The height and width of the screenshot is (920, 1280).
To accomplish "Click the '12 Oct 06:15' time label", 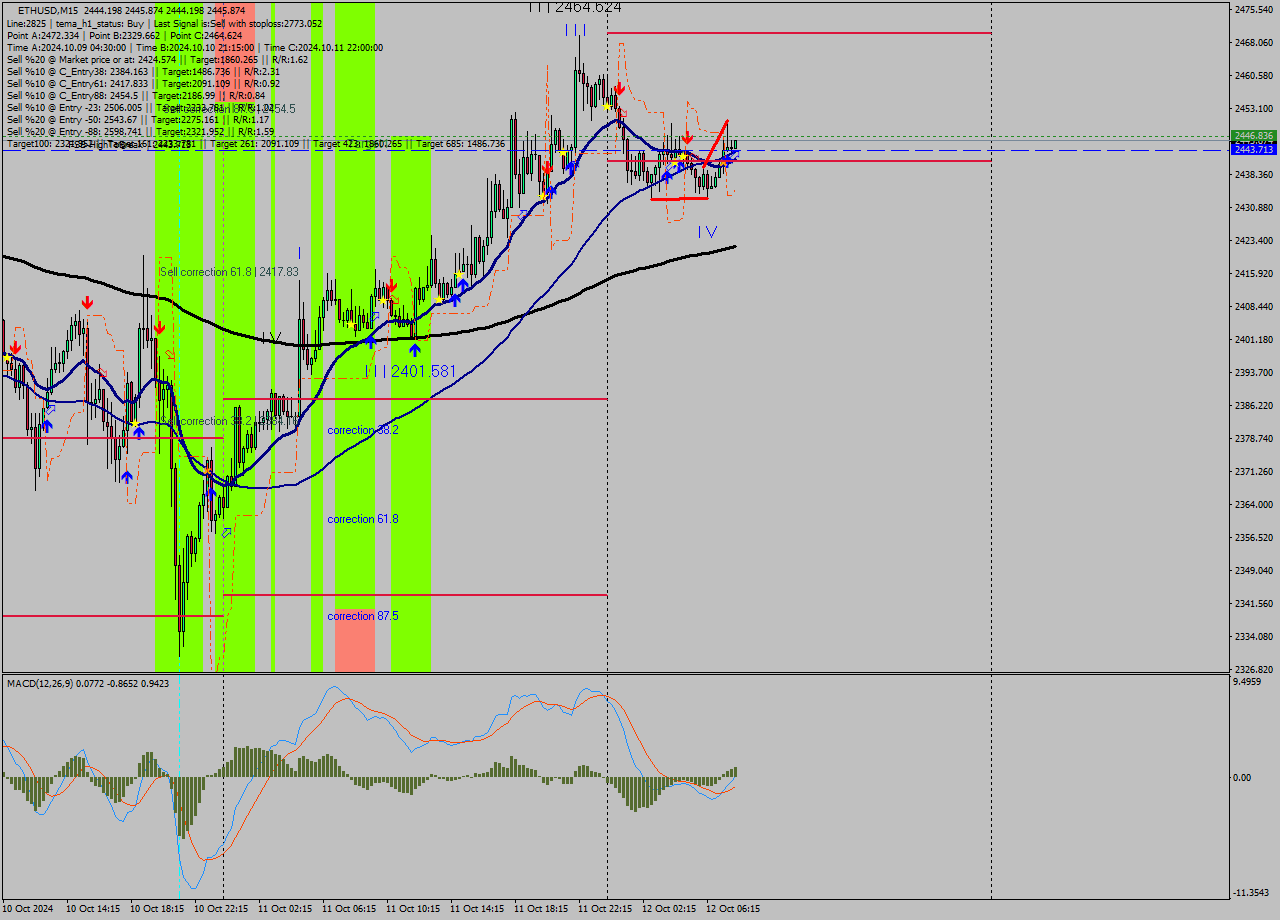I will click(733, 909).
